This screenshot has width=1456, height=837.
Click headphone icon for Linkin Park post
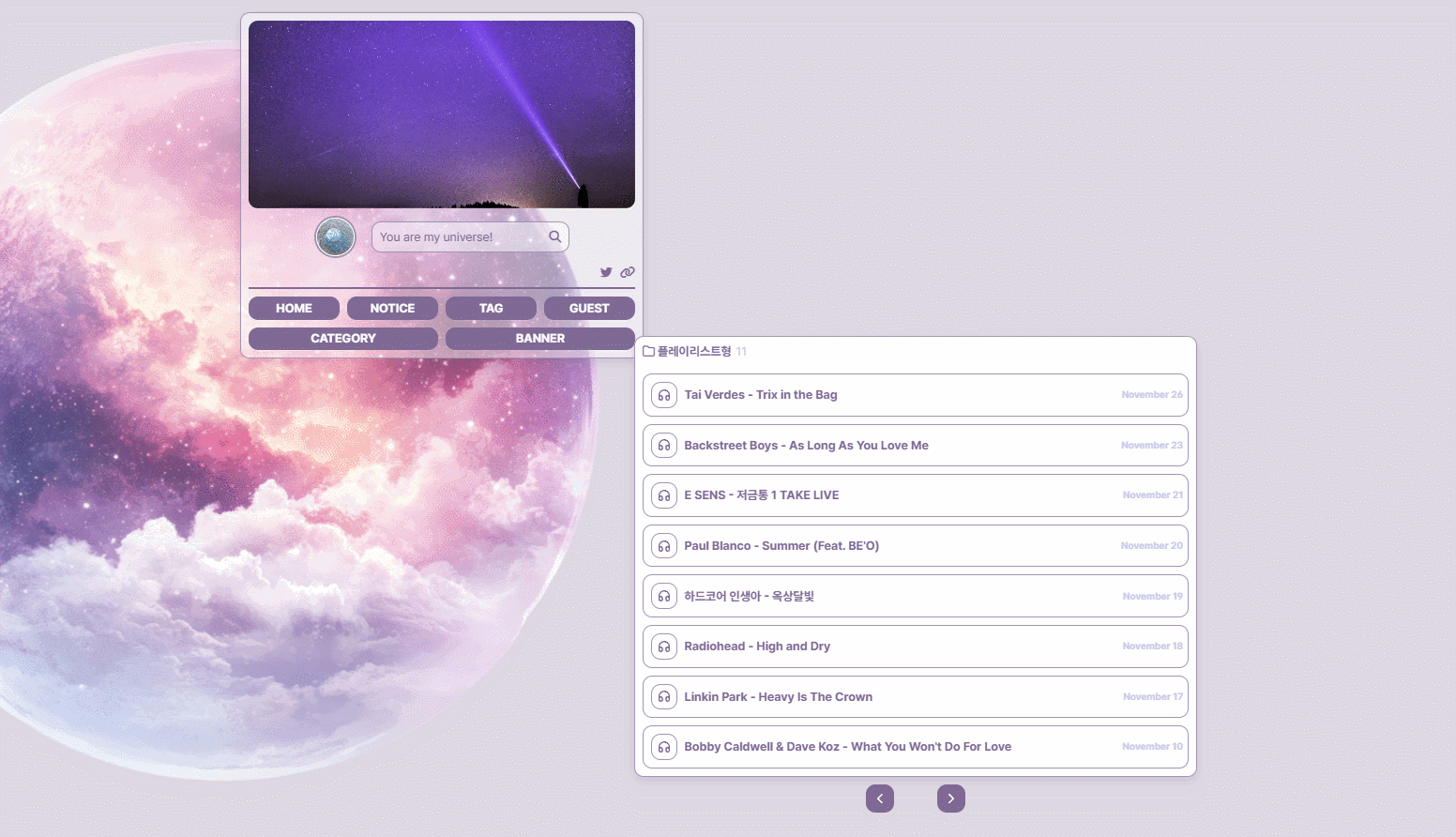[664, 697]
